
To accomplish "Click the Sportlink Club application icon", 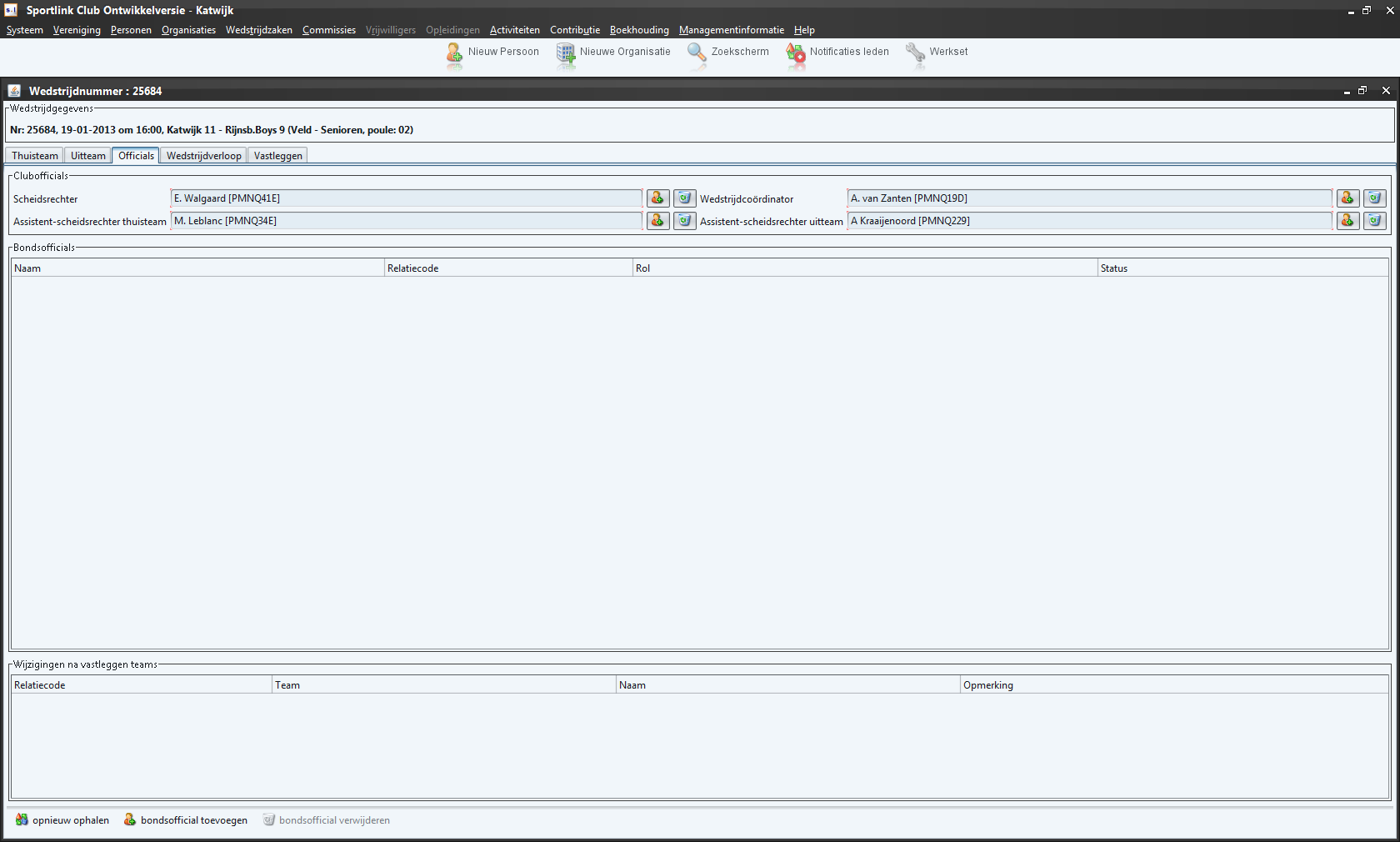I will click(x=11, y=10).
